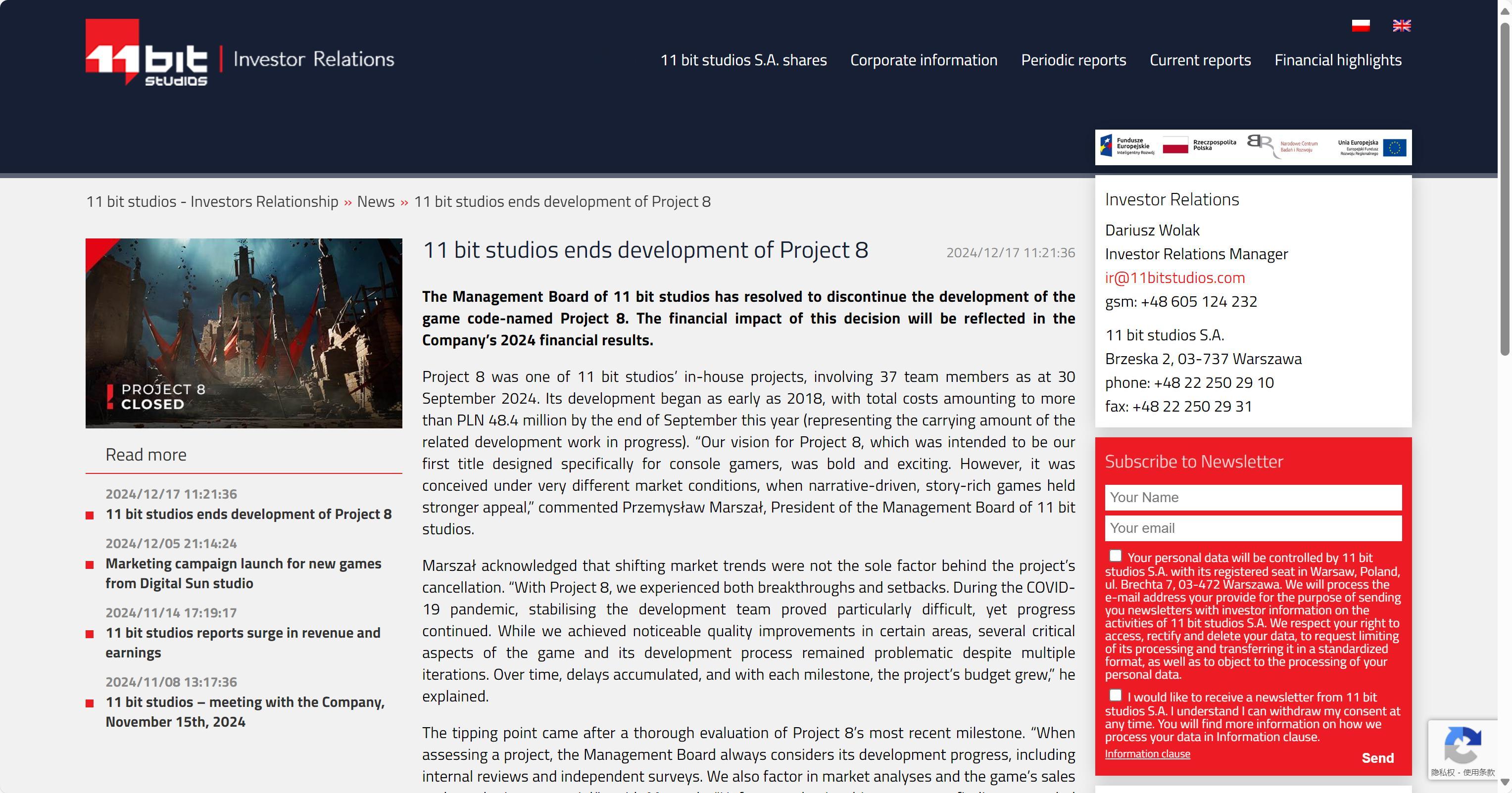Click fax number +48 22 250 29 31
Image resolution: width=1512 pixels, height=793 pixels.
tap(1191, 406)
